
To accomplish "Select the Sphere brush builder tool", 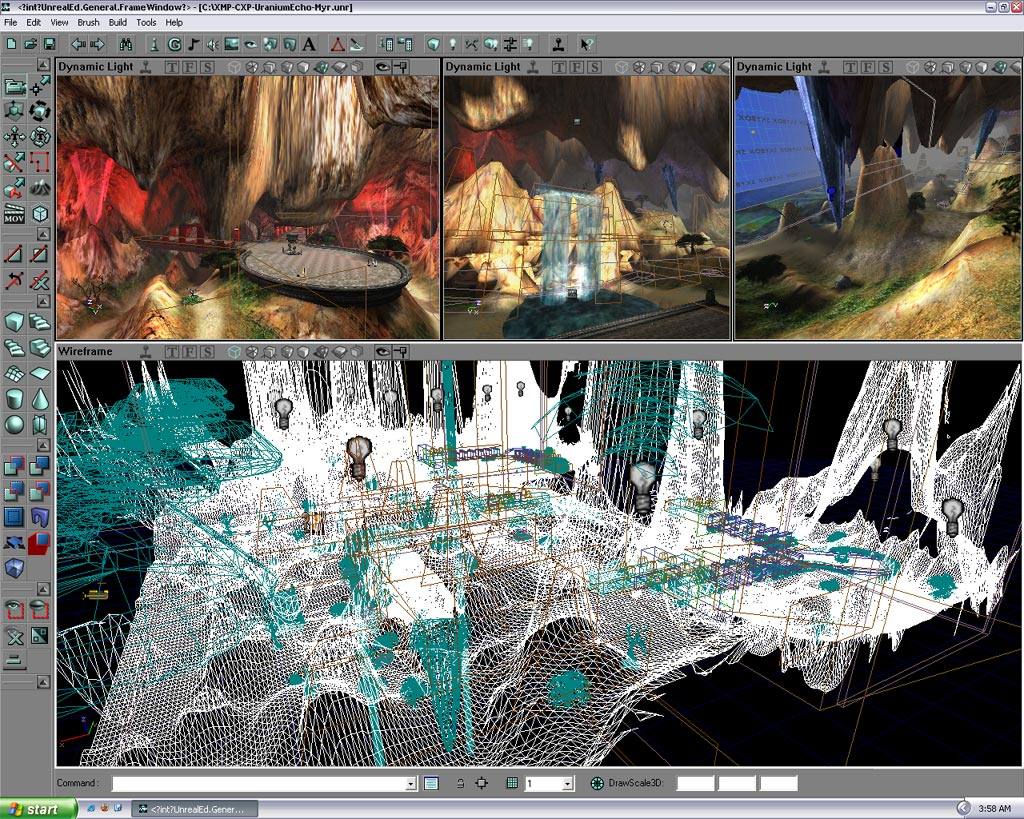I will tap(13, 420).
